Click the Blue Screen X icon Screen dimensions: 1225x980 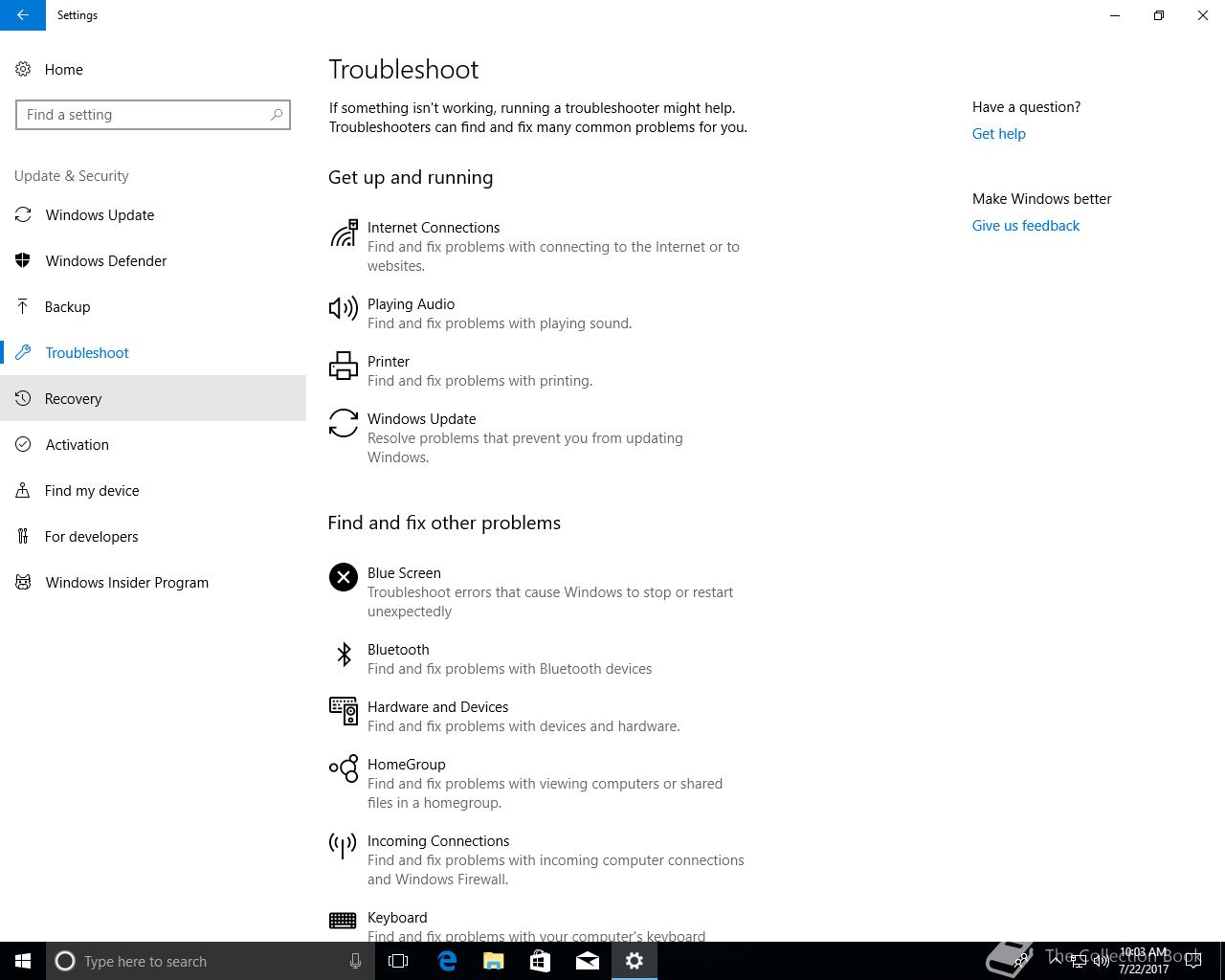pyautogui.click(x=344, y=577)
